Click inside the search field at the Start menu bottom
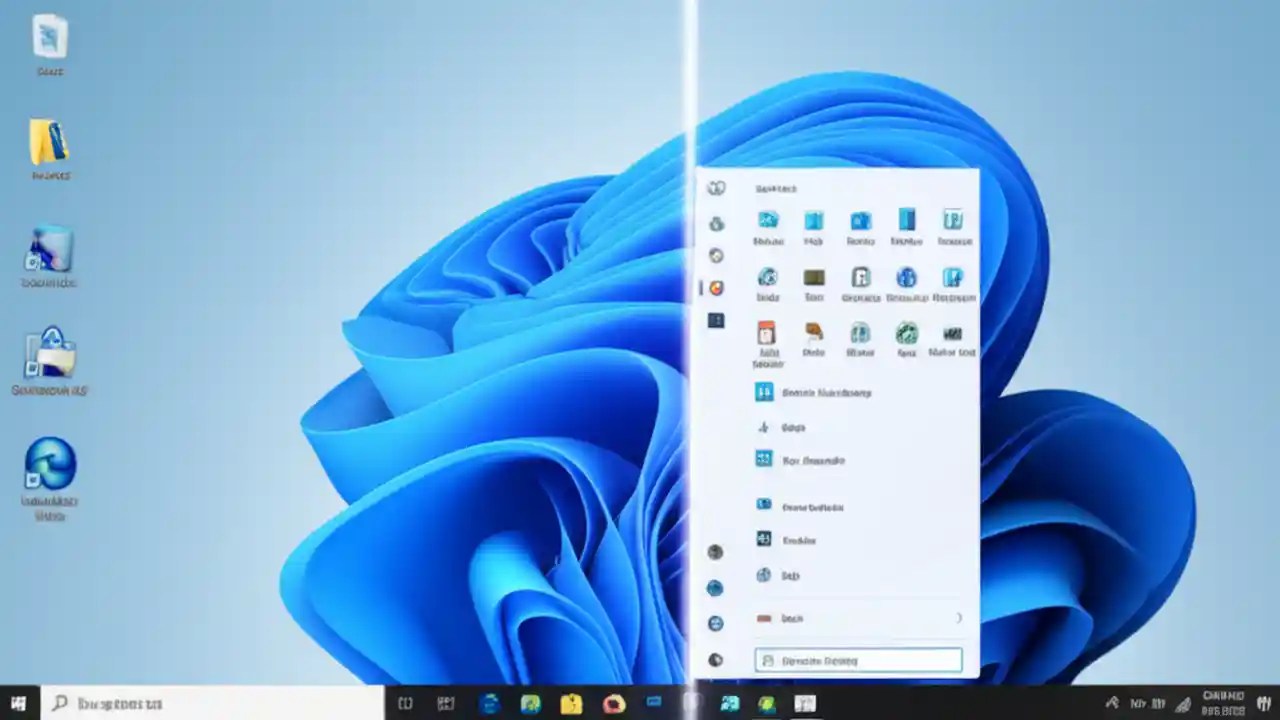 pyautogui.click(x=858, y=660)
